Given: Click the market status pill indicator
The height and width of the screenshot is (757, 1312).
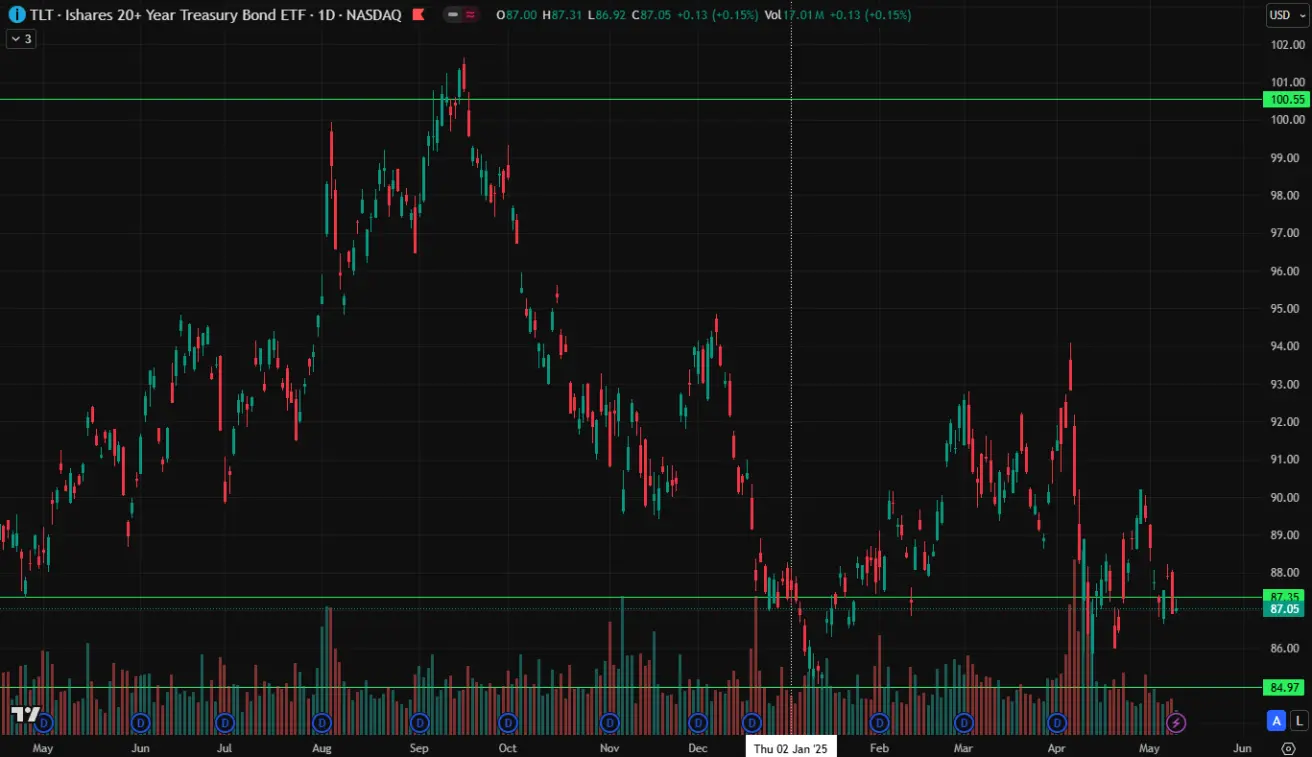Looking at the screenshot, I should point(460,15).
